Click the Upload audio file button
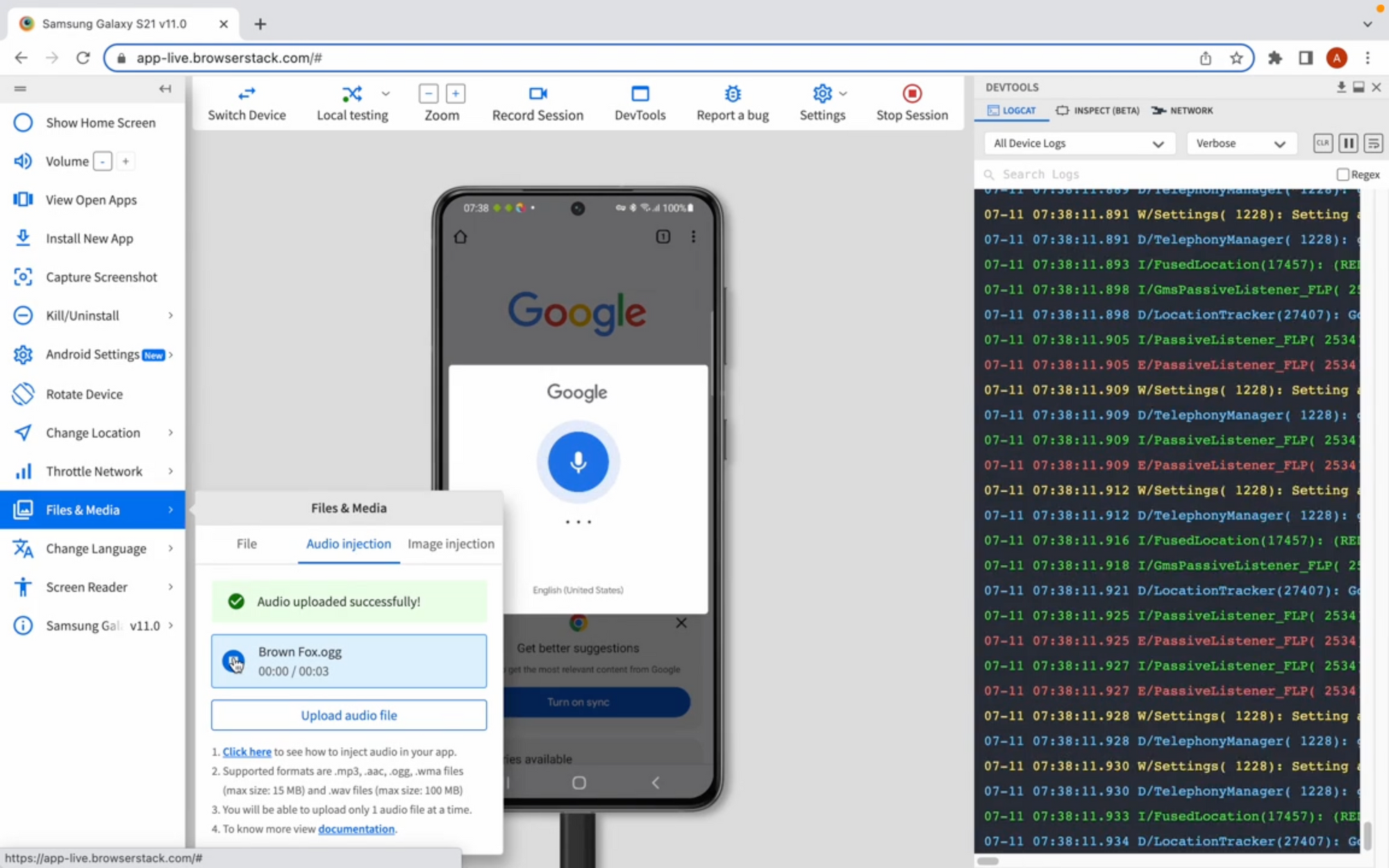The width and height of the screenshot is (1389, 868). coord(349,715)
